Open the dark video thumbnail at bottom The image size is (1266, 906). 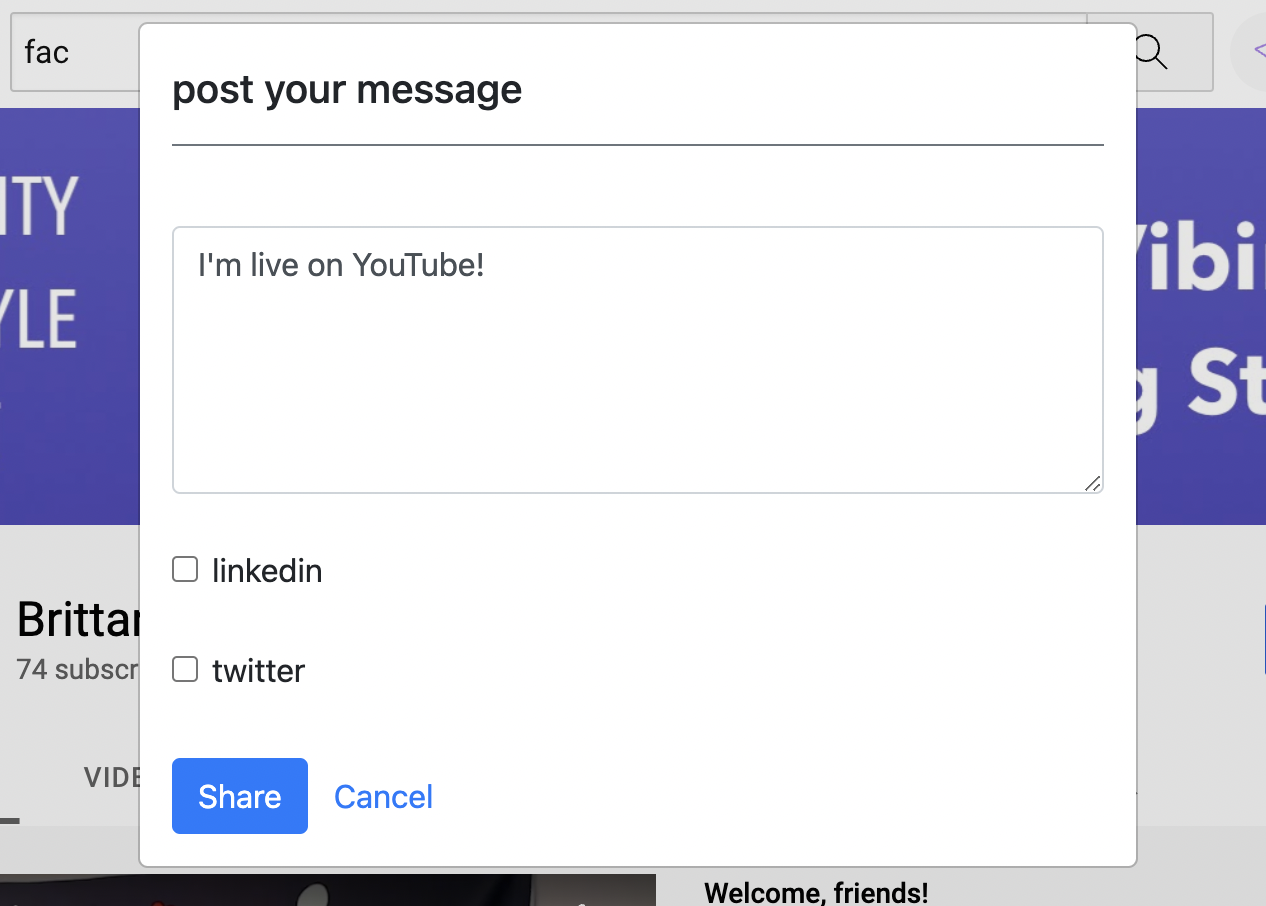[x=328, y=890]
